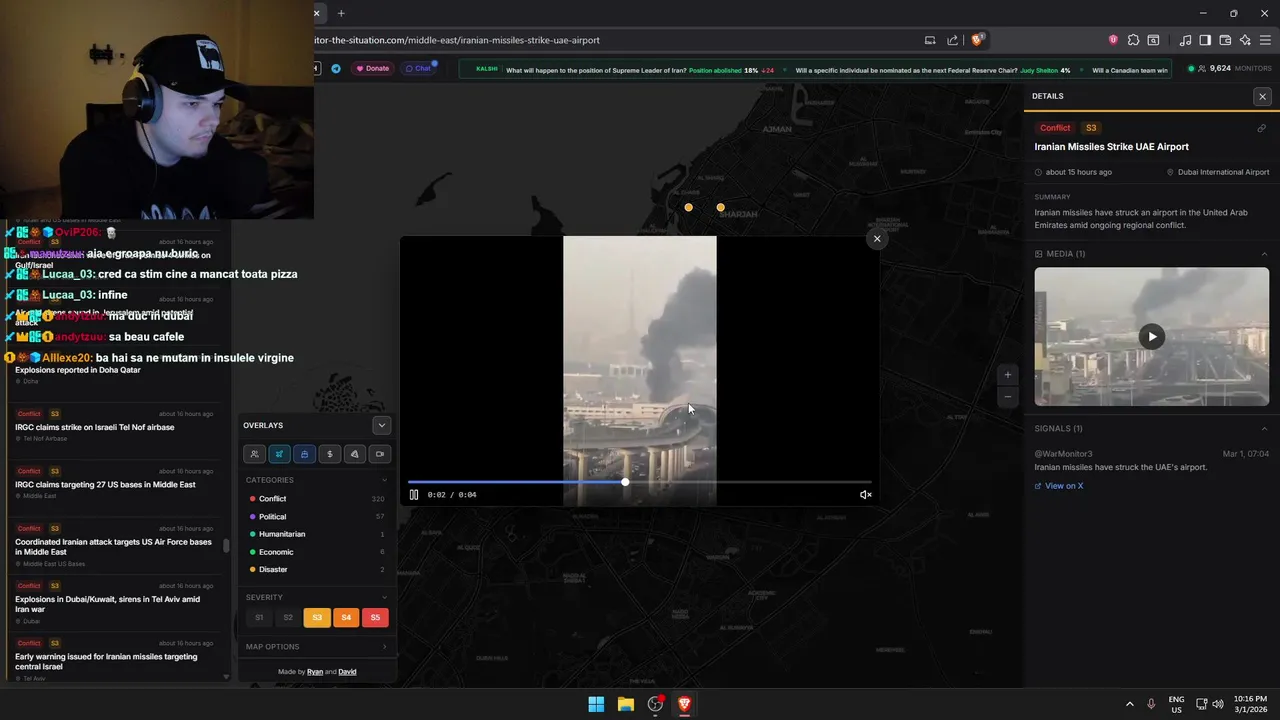The height and width of the screenshot is (720, 1280).
Task: Click the @WarMonitor3 signal handle
Action: click(1063, 454)
